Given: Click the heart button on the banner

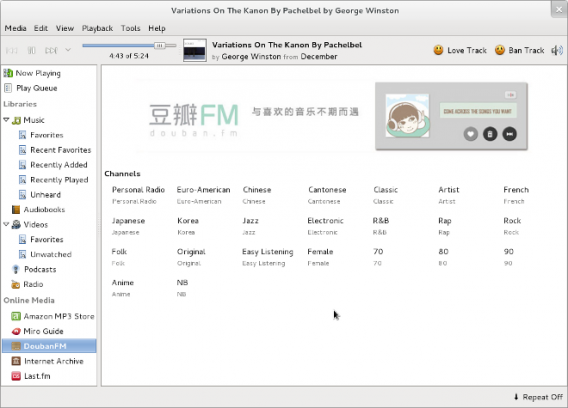Looking at the screenshot, I should point(471,134).
